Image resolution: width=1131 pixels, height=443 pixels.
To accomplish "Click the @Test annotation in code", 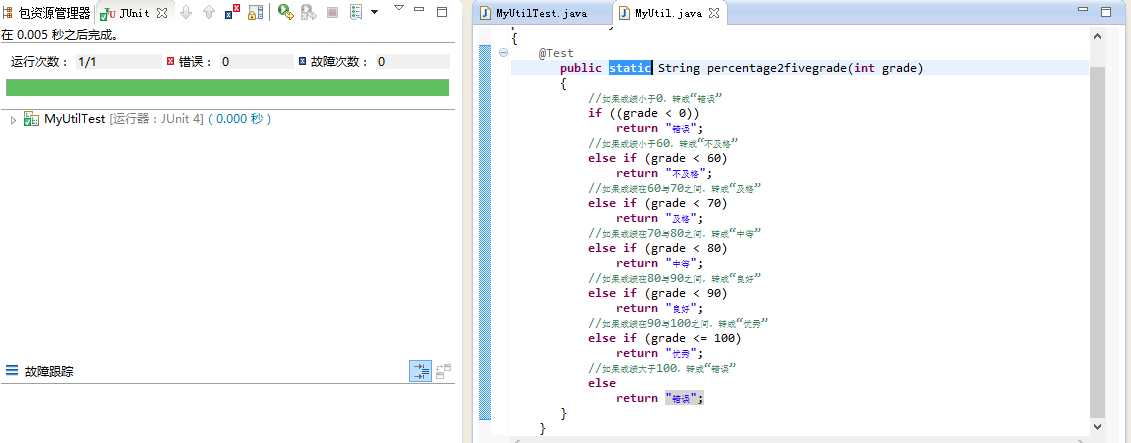I will point(556,53).
